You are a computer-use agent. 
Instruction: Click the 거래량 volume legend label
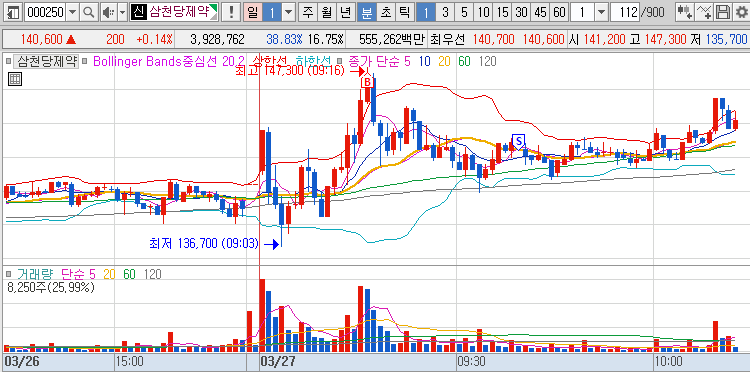pyautogui.click(x=34, y=274)
